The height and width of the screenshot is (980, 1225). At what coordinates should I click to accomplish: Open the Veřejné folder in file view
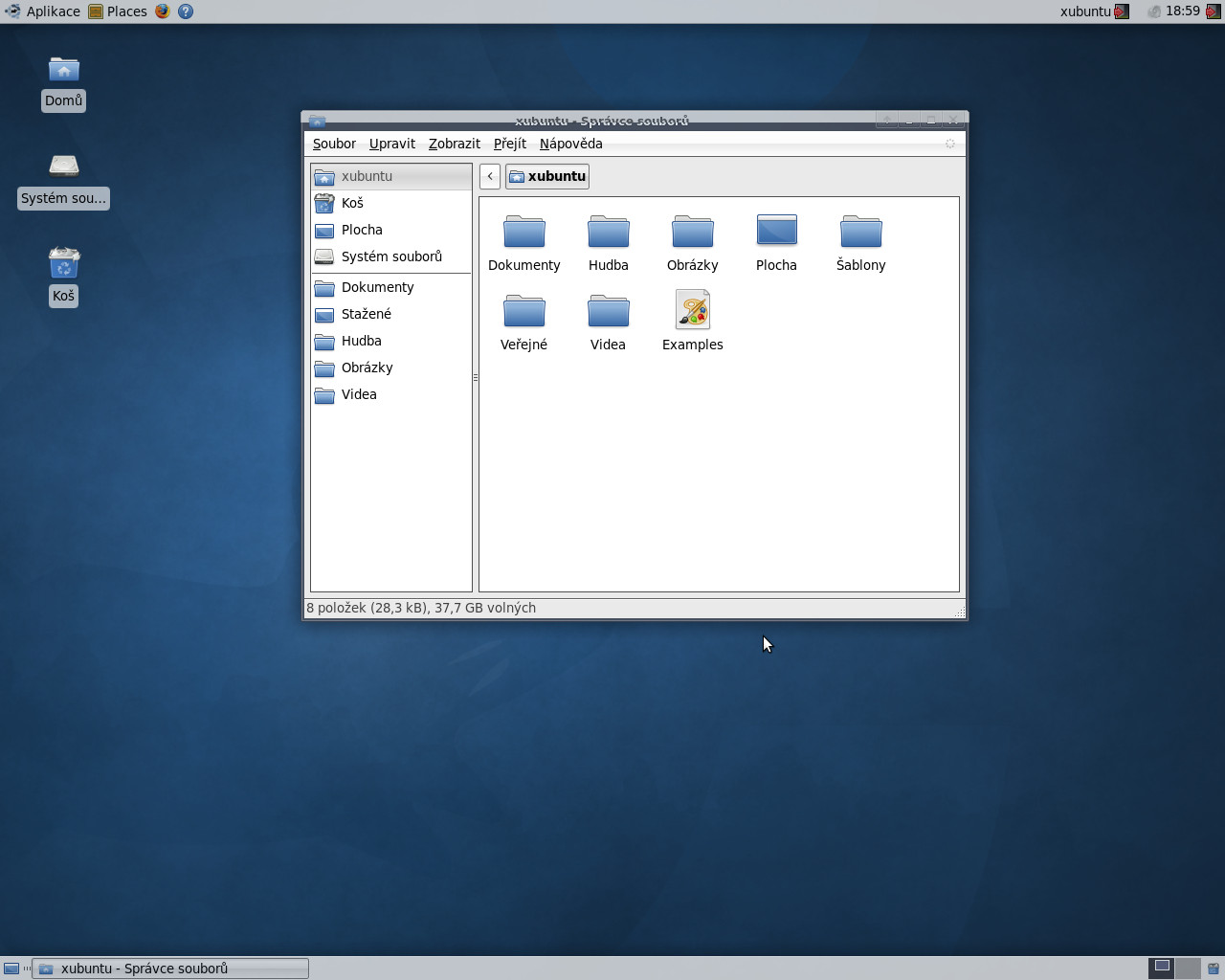pyautogui.click(x=523, y=311)
